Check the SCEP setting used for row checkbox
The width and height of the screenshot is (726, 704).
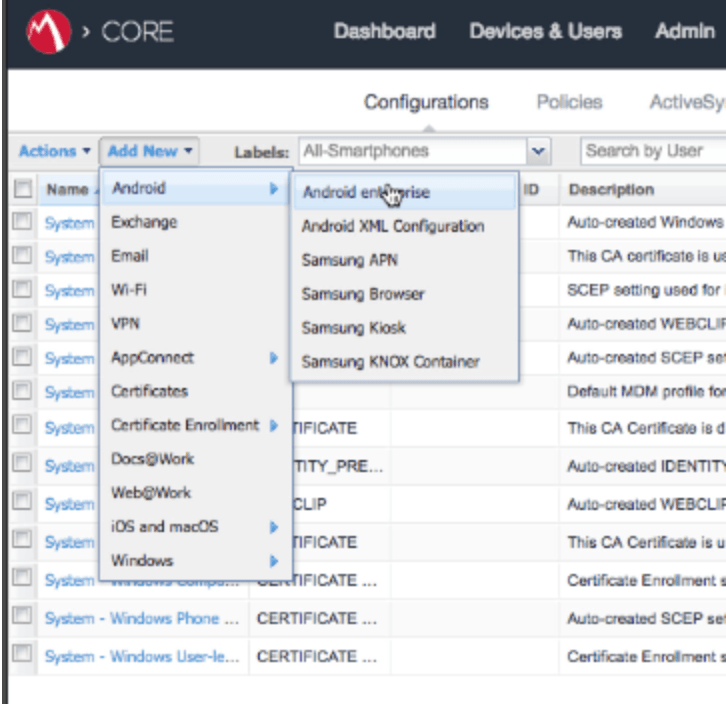point(22,289)
